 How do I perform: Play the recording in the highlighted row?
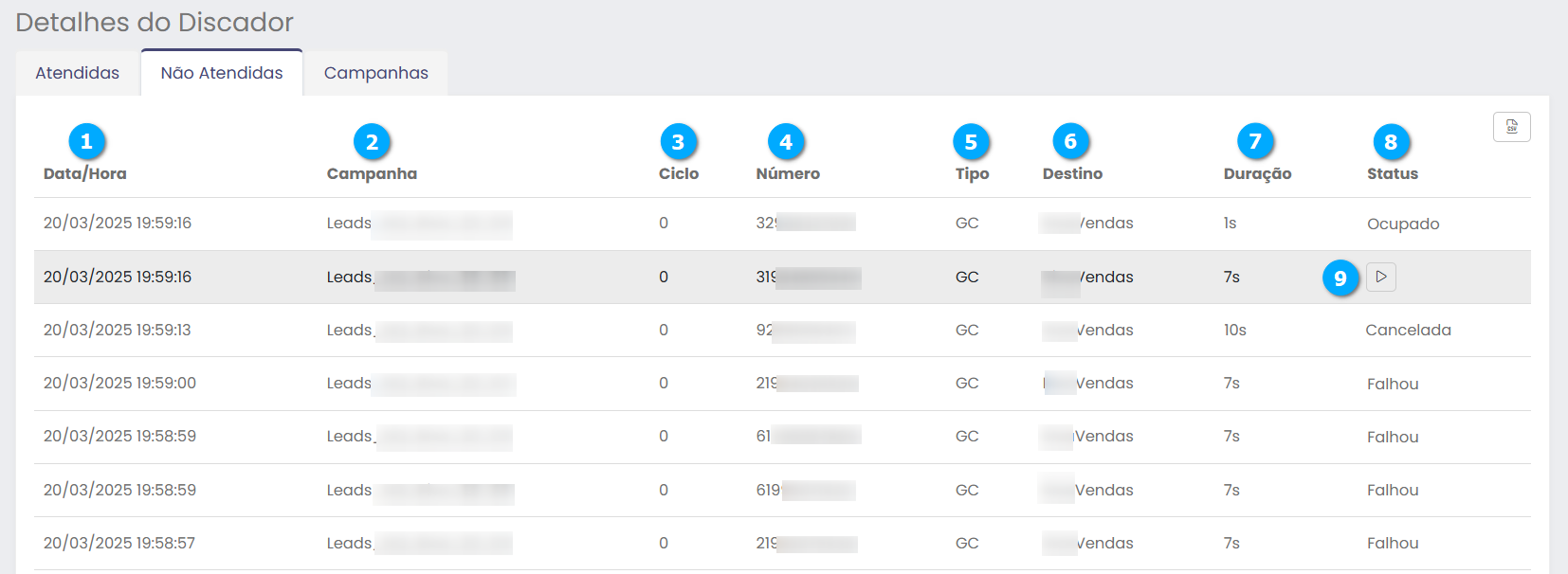(x=1381, y=277)
